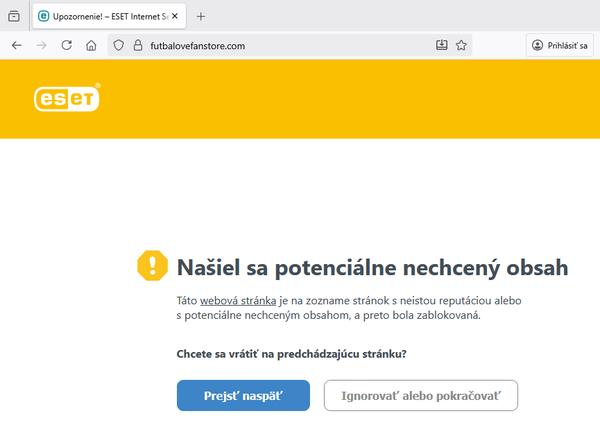Open the recent tabs list icon
This screenshot has width=600, height=427.
pos(14,16)
